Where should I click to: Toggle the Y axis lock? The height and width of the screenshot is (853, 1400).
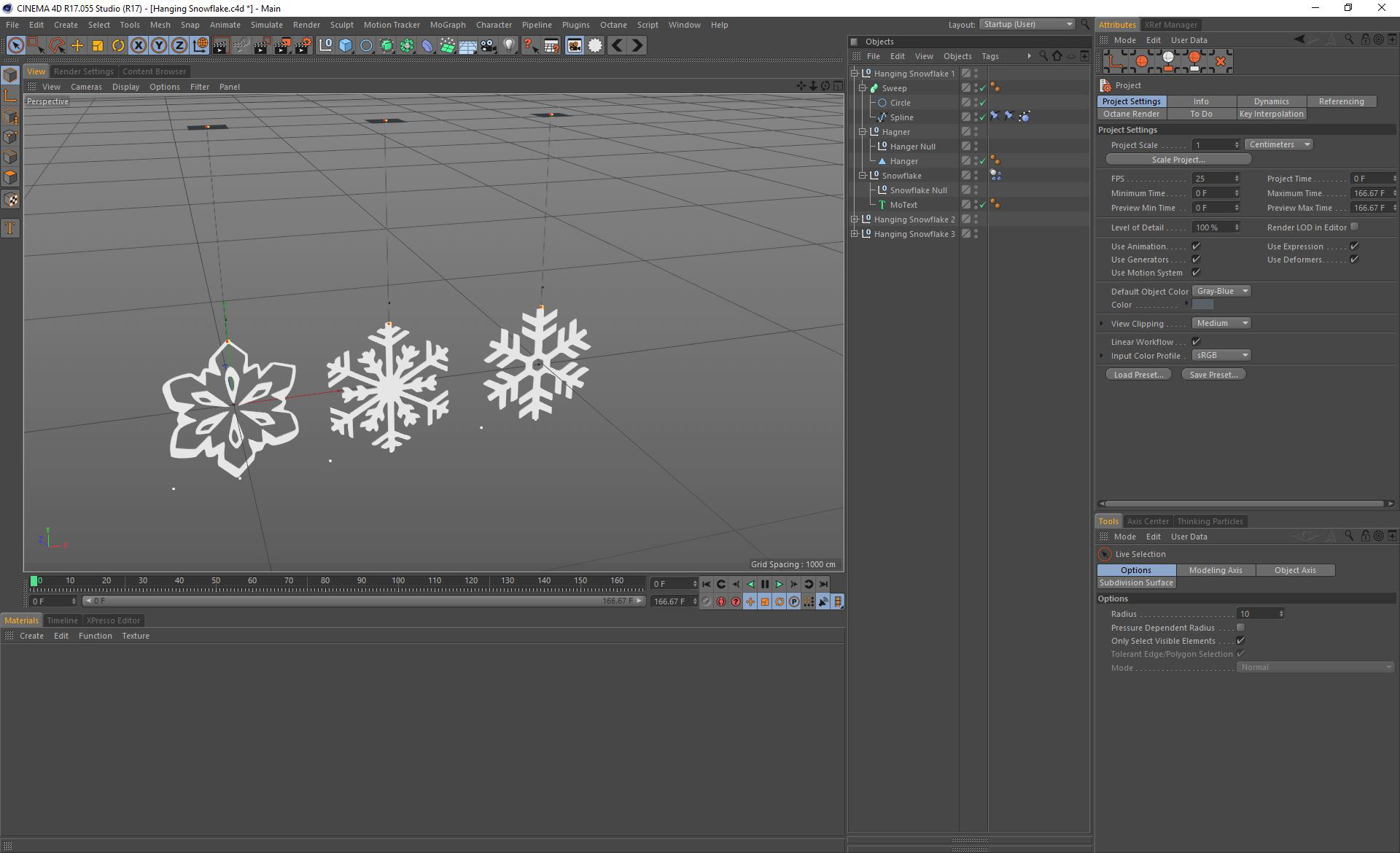(x=158, y=45)
